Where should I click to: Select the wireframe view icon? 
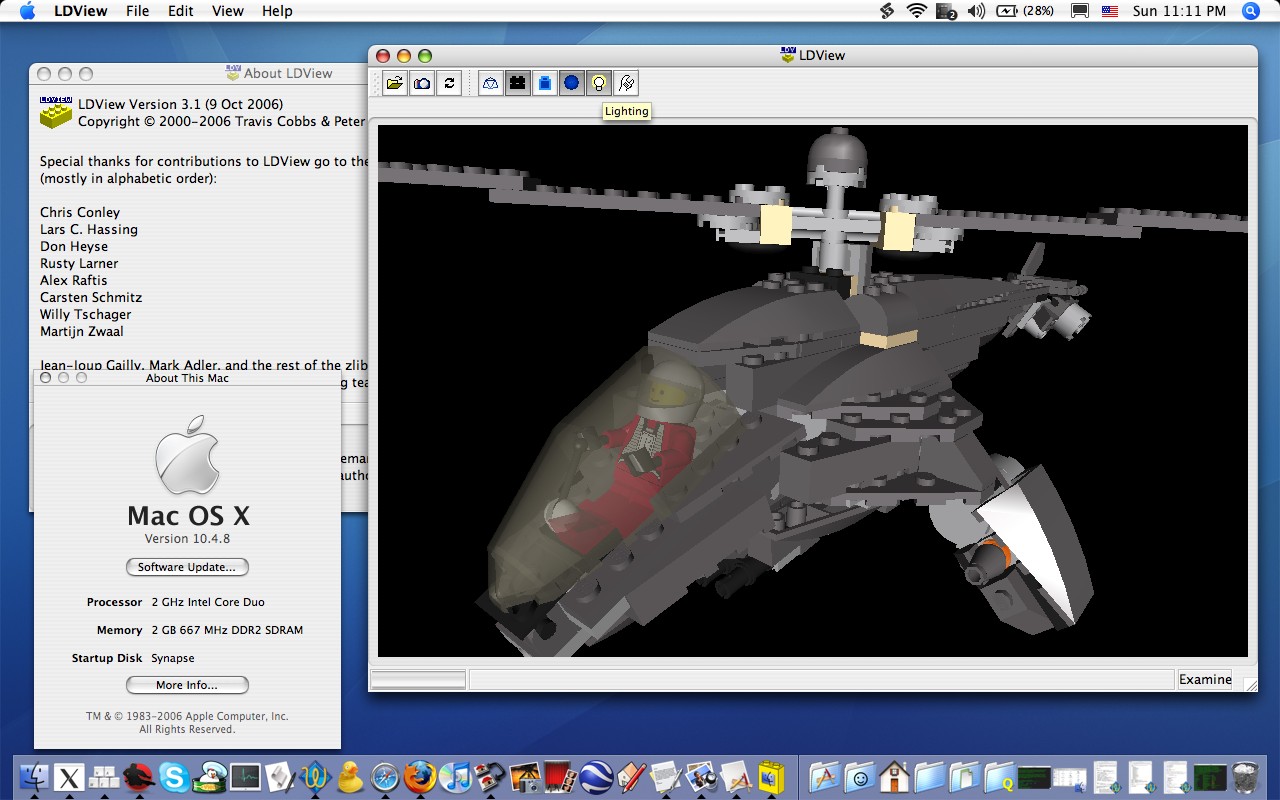tap(490, 83)
